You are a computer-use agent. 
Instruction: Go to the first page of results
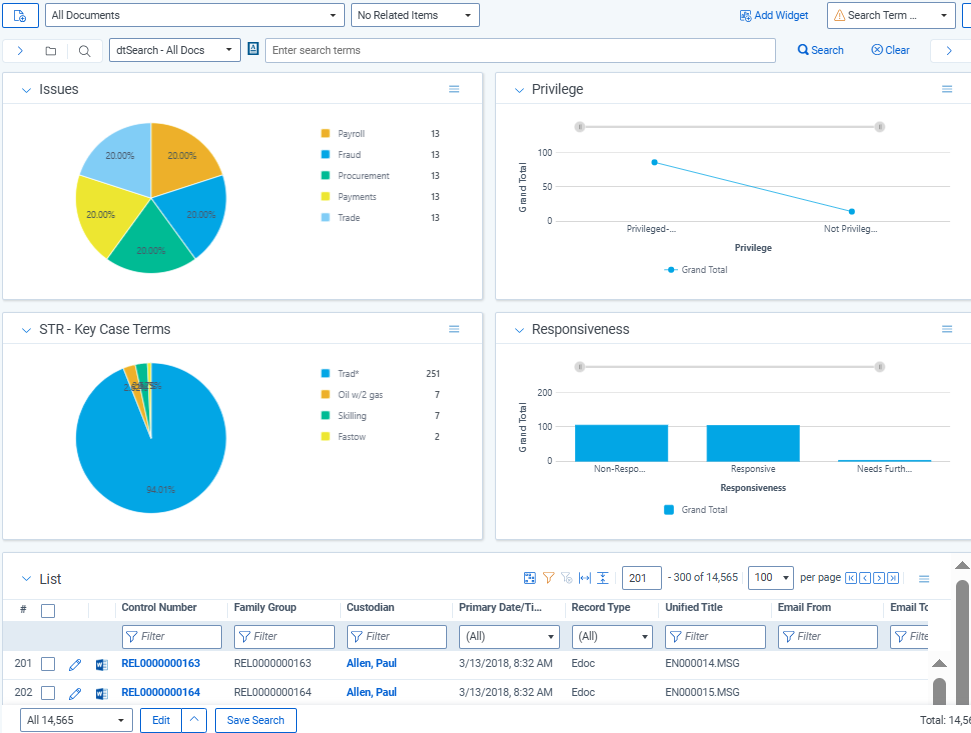851,578
